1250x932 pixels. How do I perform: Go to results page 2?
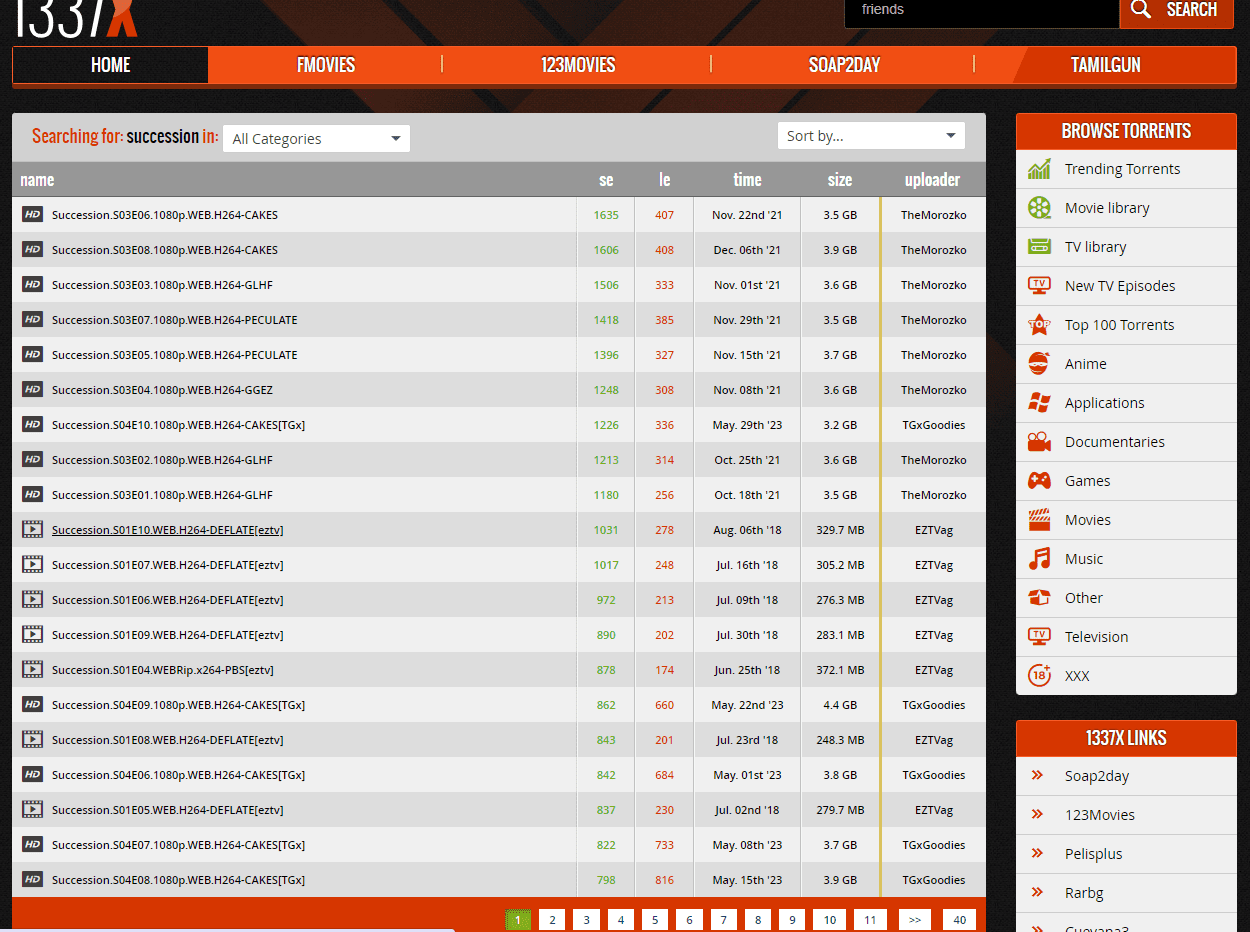click(551, 920)
